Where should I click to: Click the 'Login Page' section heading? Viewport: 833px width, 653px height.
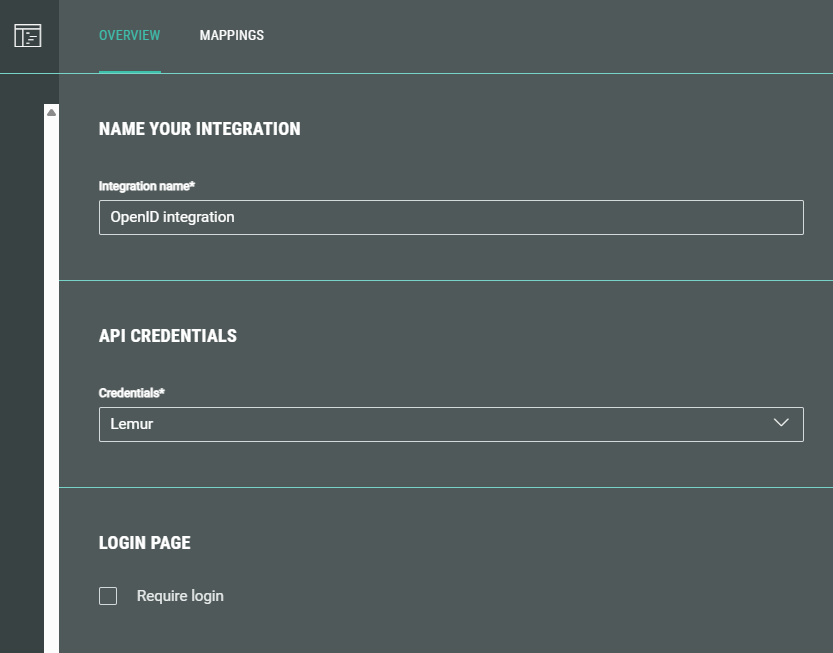click(x=144, y=543)
